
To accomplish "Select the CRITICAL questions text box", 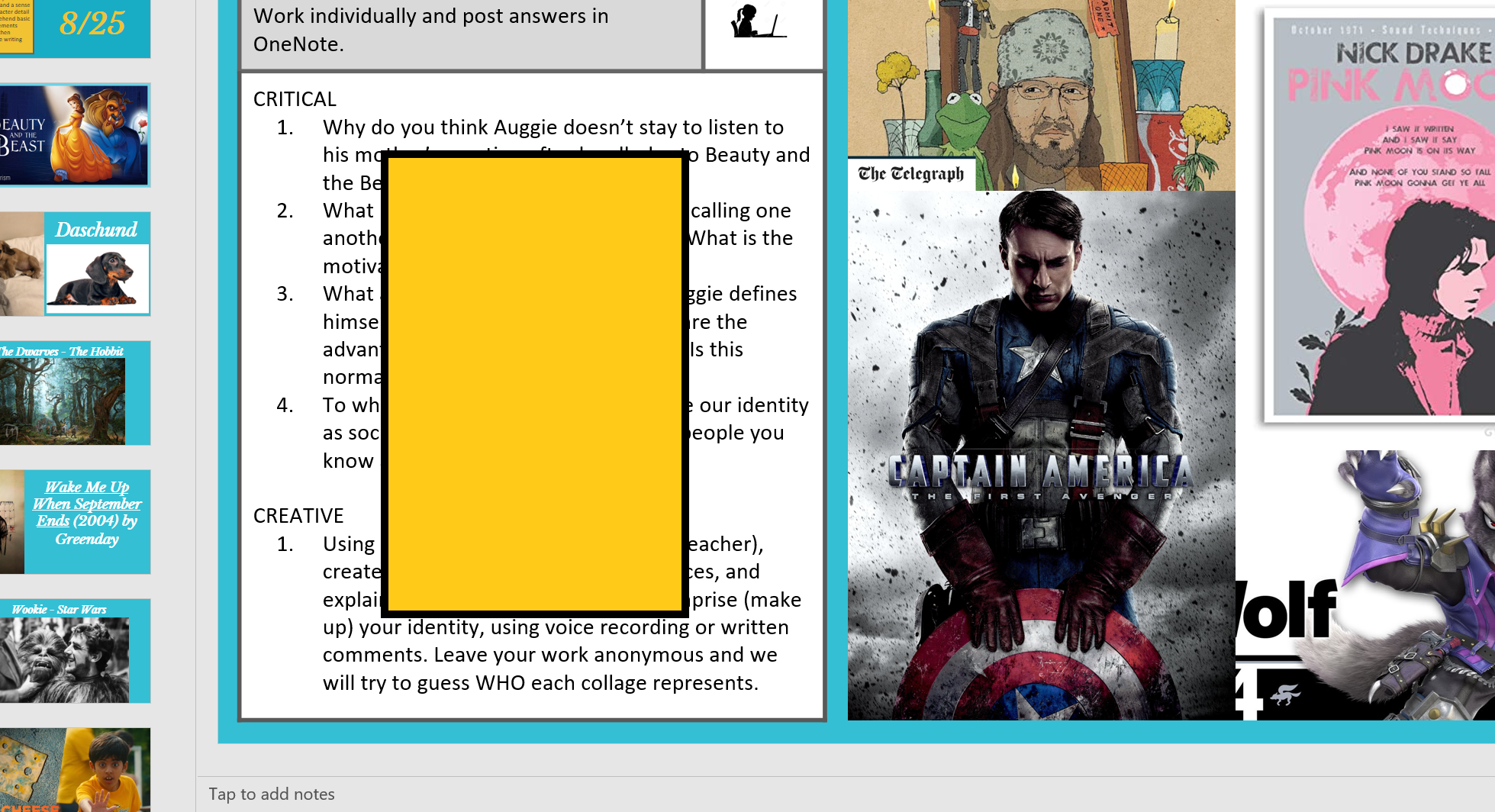I will coord(294,99).
